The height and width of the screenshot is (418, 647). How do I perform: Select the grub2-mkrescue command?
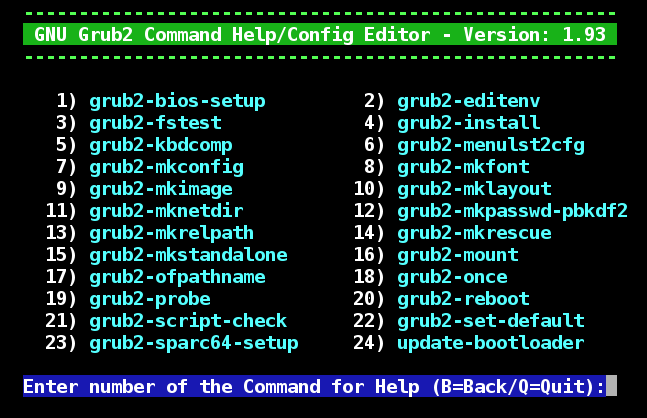(x=475, y=233)
